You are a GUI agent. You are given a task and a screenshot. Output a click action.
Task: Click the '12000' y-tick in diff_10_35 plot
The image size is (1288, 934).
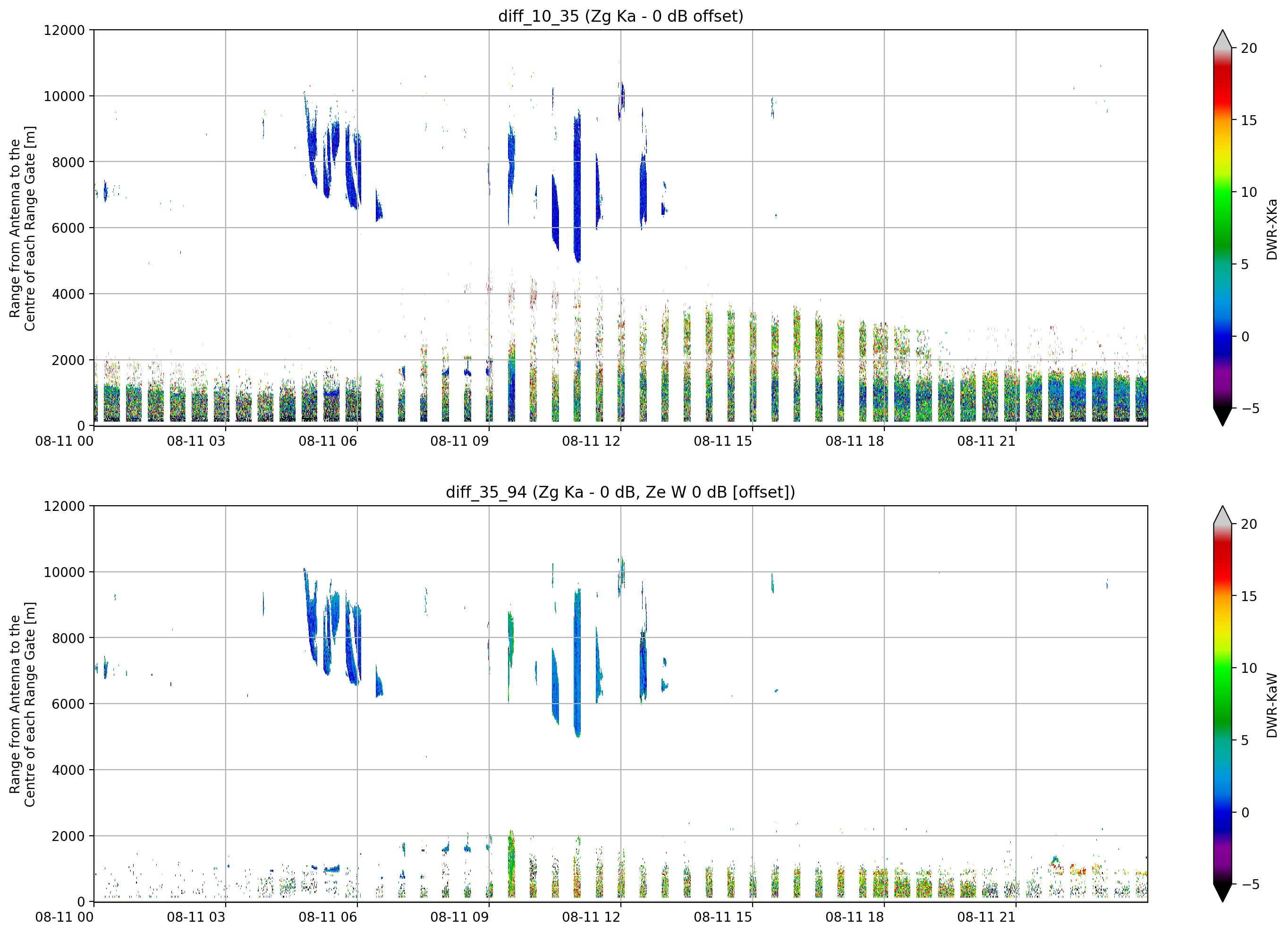tap(64, 30)
